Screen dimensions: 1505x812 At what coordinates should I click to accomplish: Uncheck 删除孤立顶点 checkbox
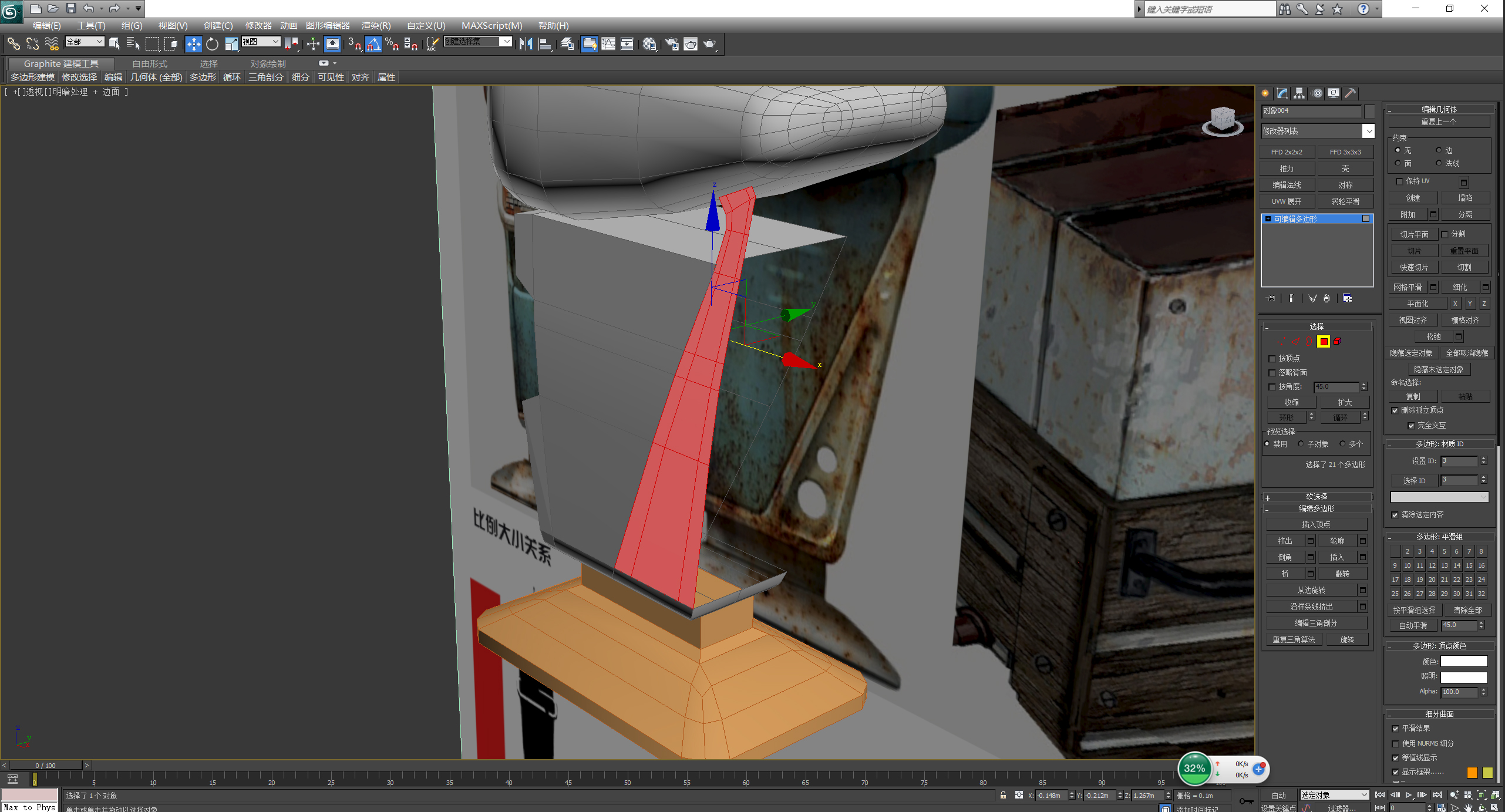(1395, 410)
